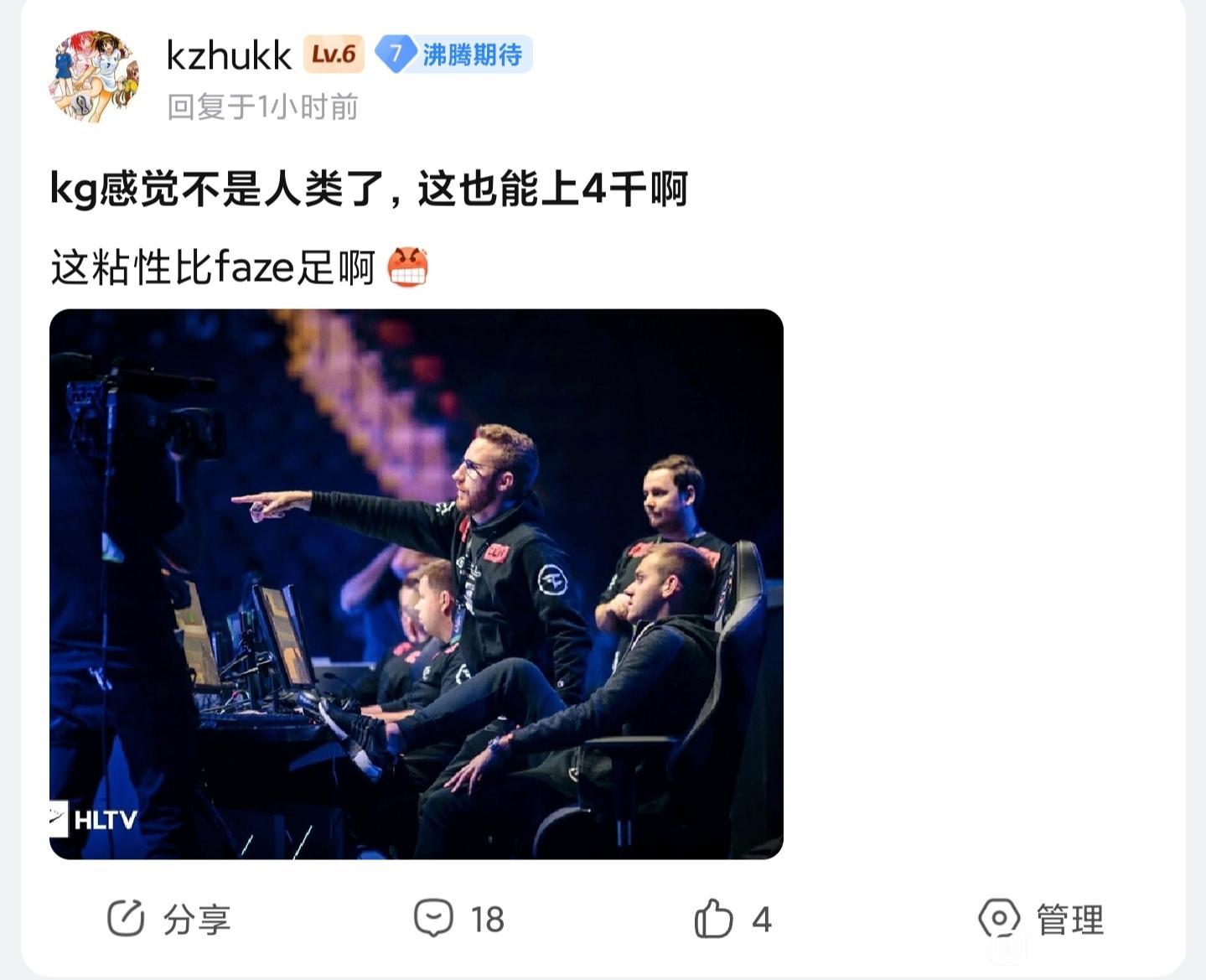Screen dimensions: 1206x980
Task: Tap the angry face emoji
Action: pos(408,267)
